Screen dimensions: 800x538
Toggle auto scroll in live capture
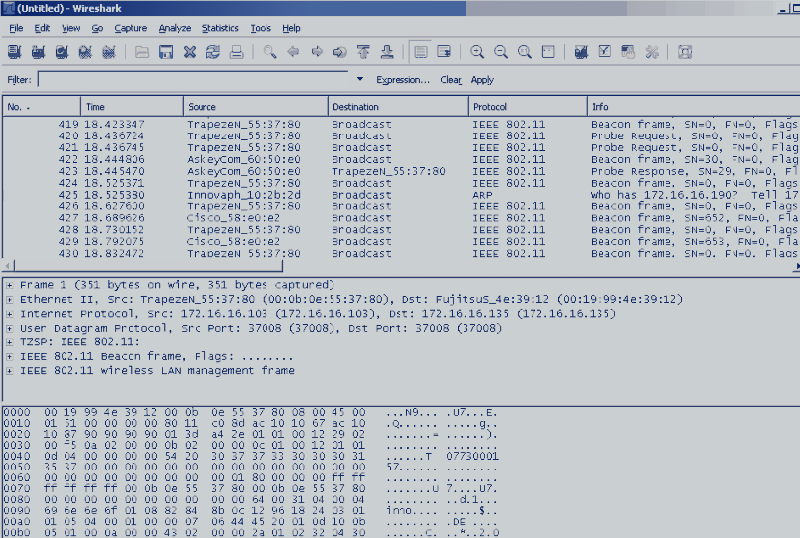point(444,52)
